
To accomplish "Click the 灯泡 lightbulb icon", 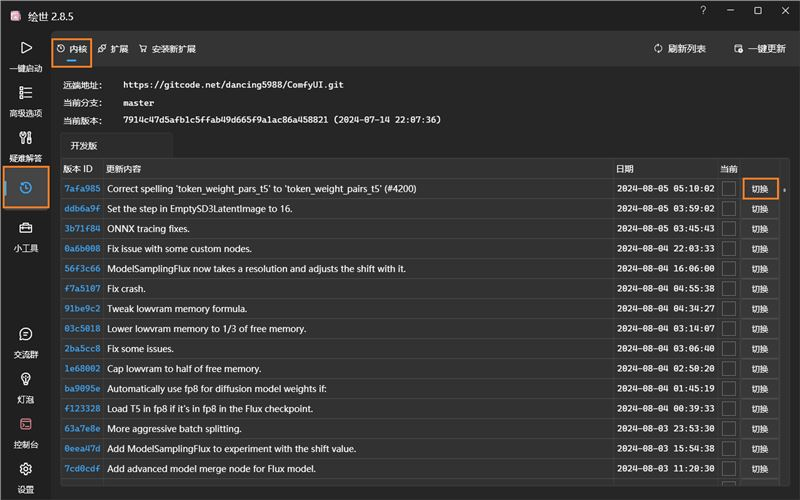I will [x=25, y=379].
